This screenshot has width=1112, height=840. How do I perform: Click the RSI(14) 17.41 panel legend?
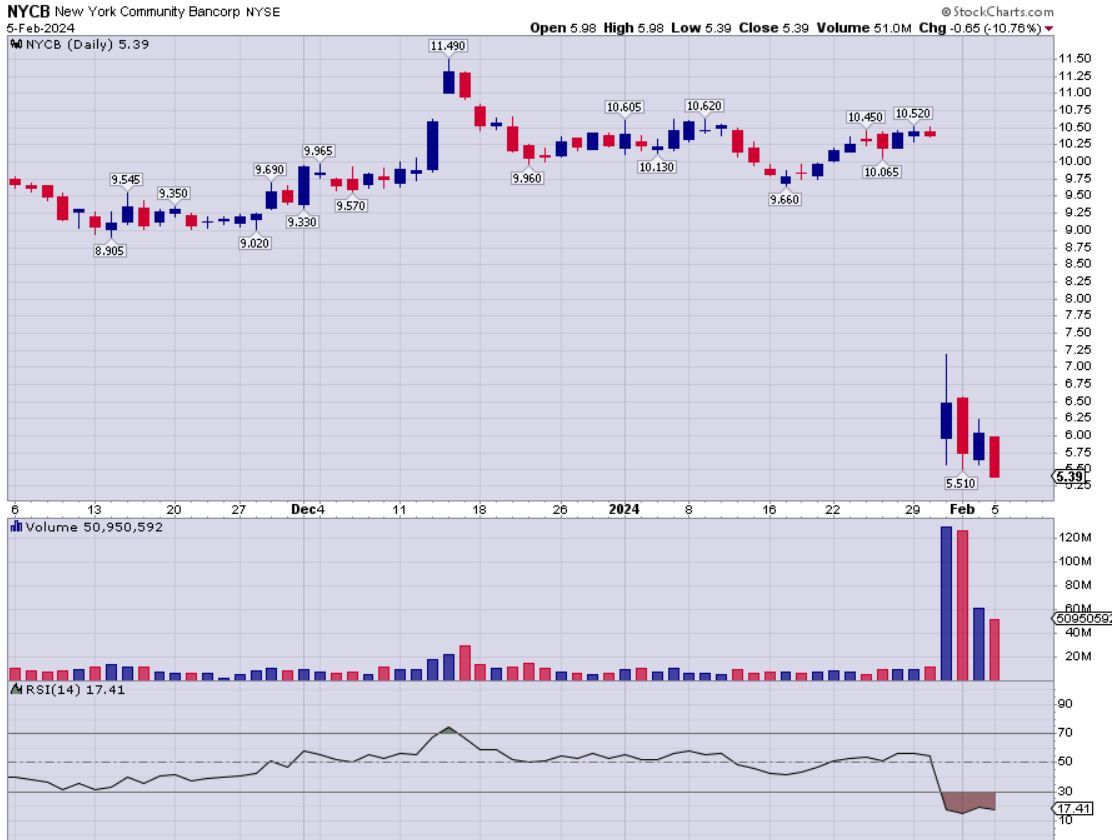75,690
